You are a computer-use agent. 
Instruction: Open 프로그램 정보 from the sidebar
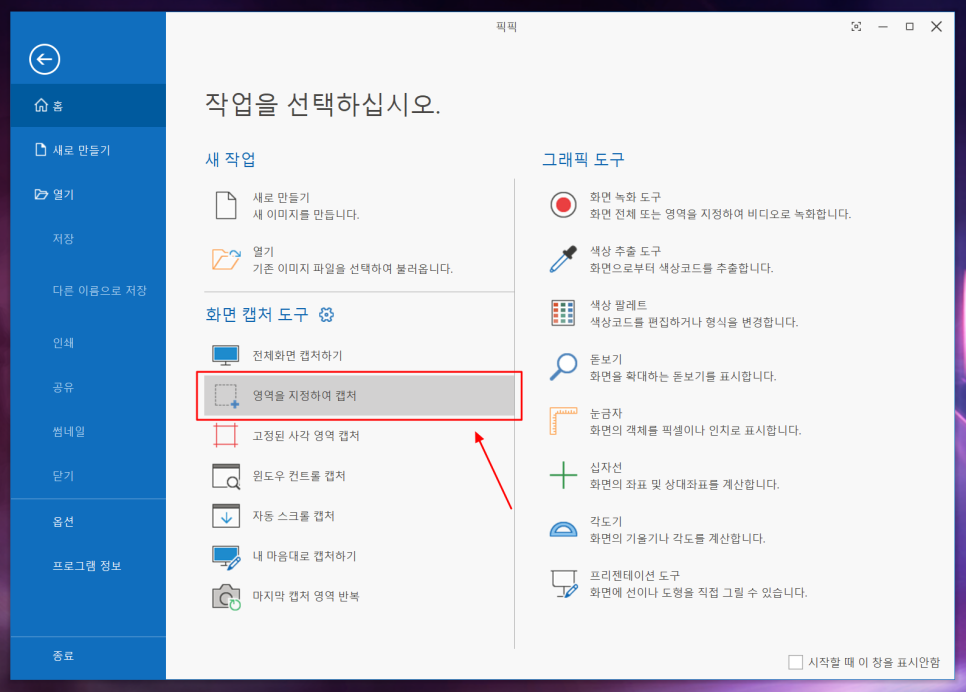pyautogui.click(x=88, y=566)
